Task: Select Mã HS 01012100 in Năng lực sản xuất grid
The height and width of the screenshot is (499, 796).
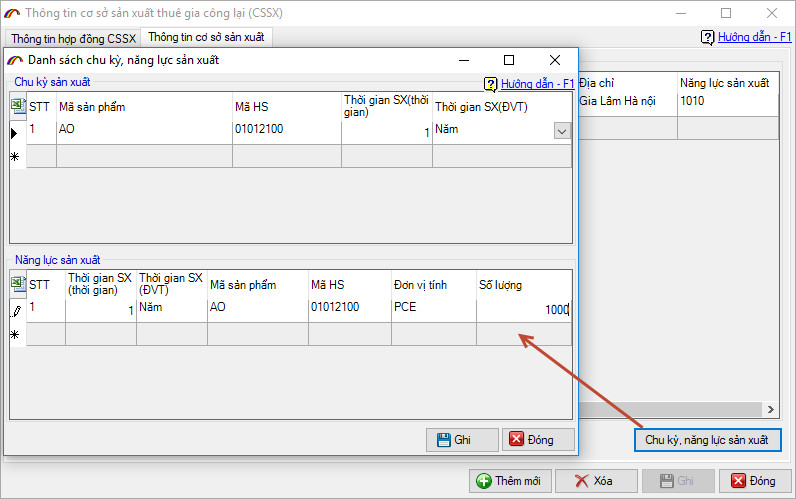Action: pos(350,310)
